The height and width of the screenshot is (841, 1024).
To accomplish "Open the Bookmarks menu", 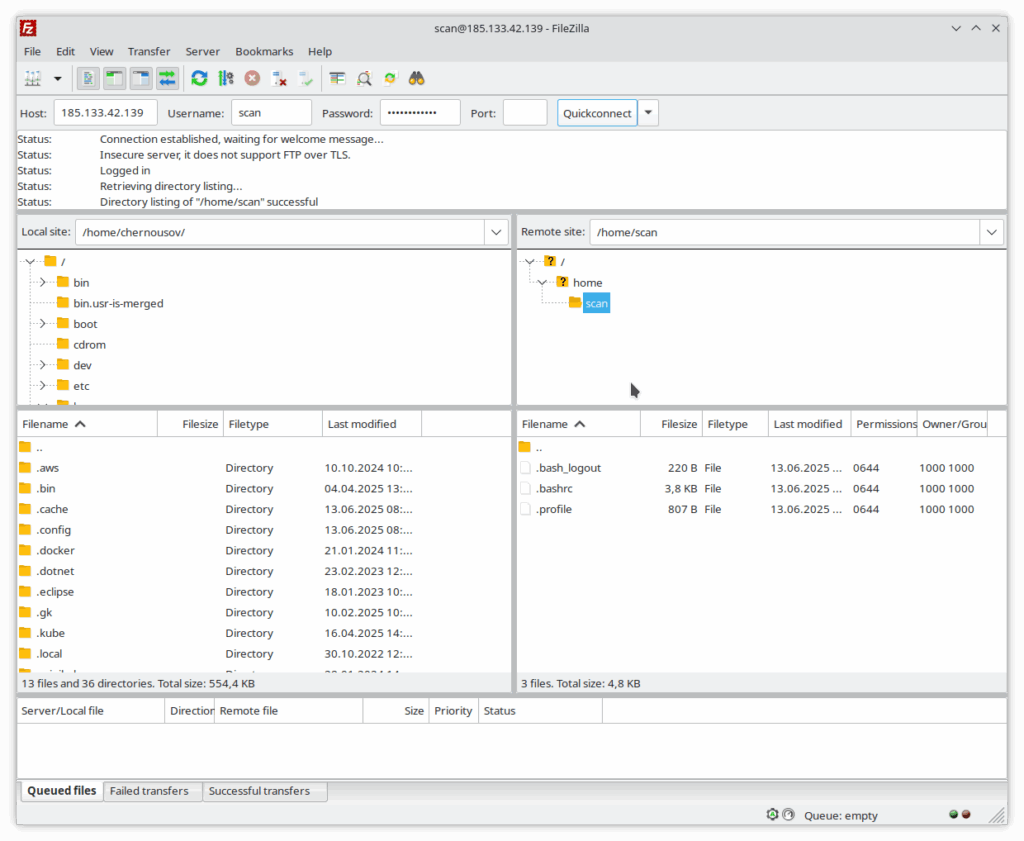I will (264, 51).
